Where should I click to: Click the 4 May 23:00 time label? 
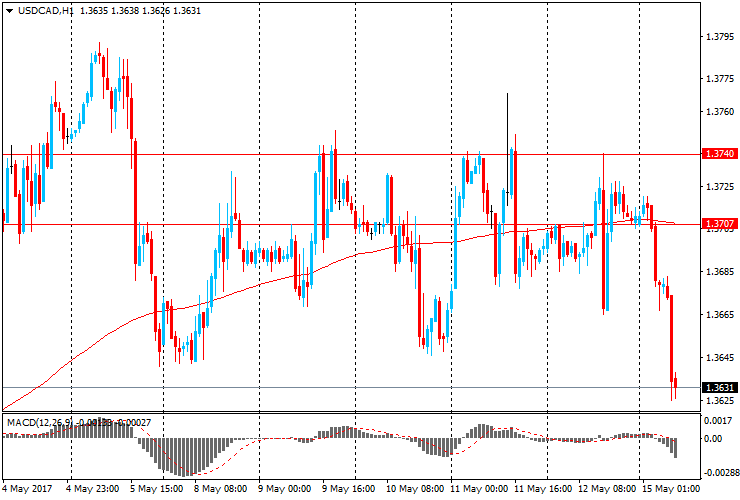(x=92, y=489)
